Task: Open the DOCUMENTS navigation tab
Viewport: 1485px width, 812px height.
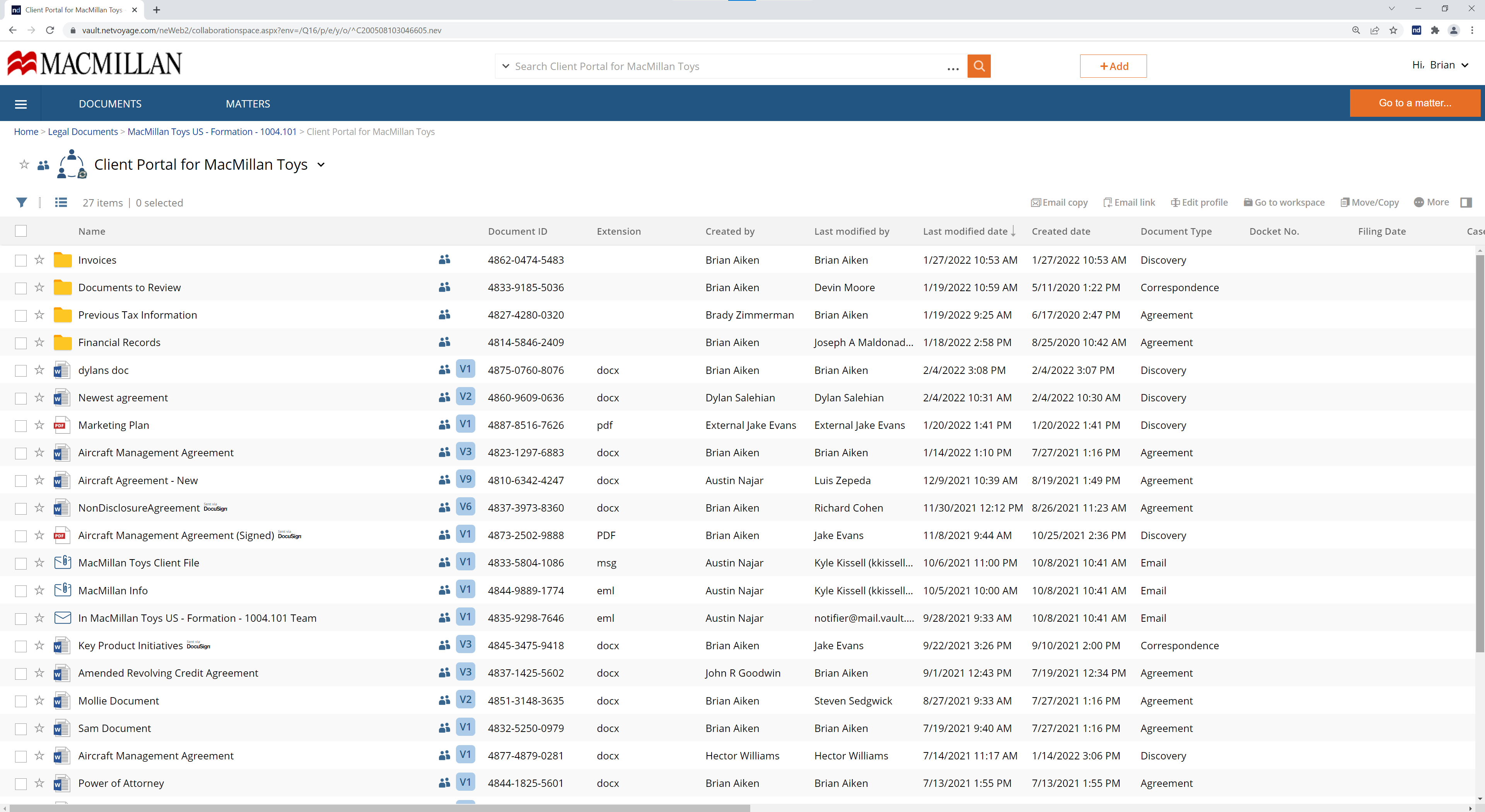Action: 110,104
